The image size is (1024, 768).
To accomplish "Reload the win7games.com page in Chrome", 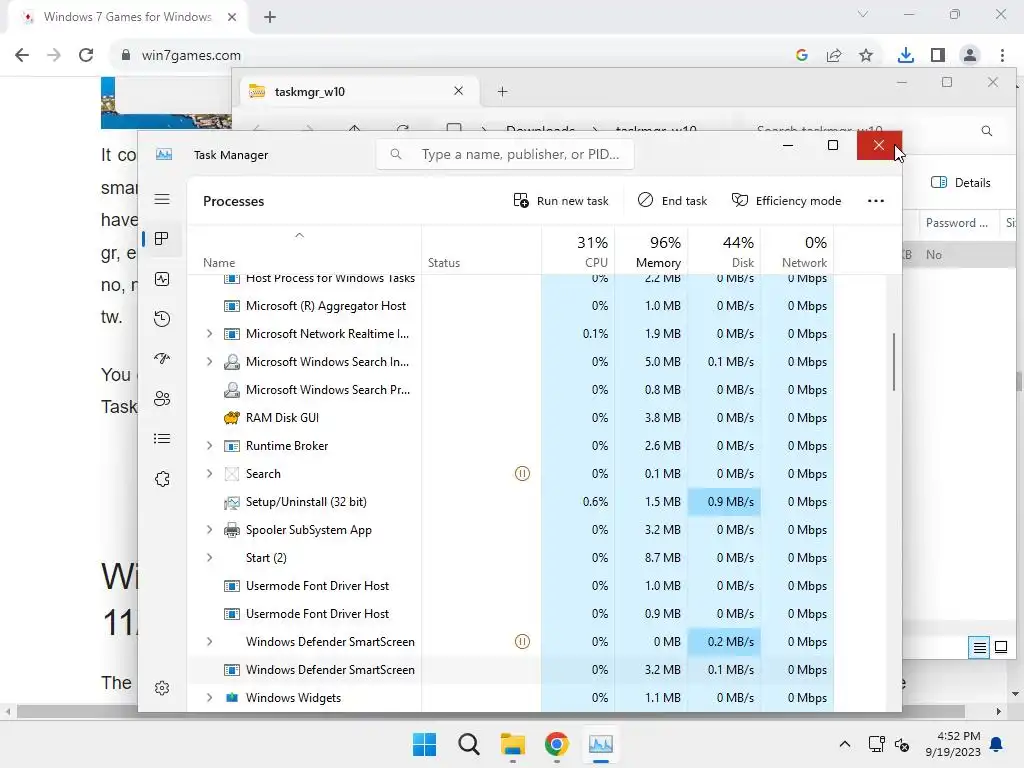I will [86, 55].
